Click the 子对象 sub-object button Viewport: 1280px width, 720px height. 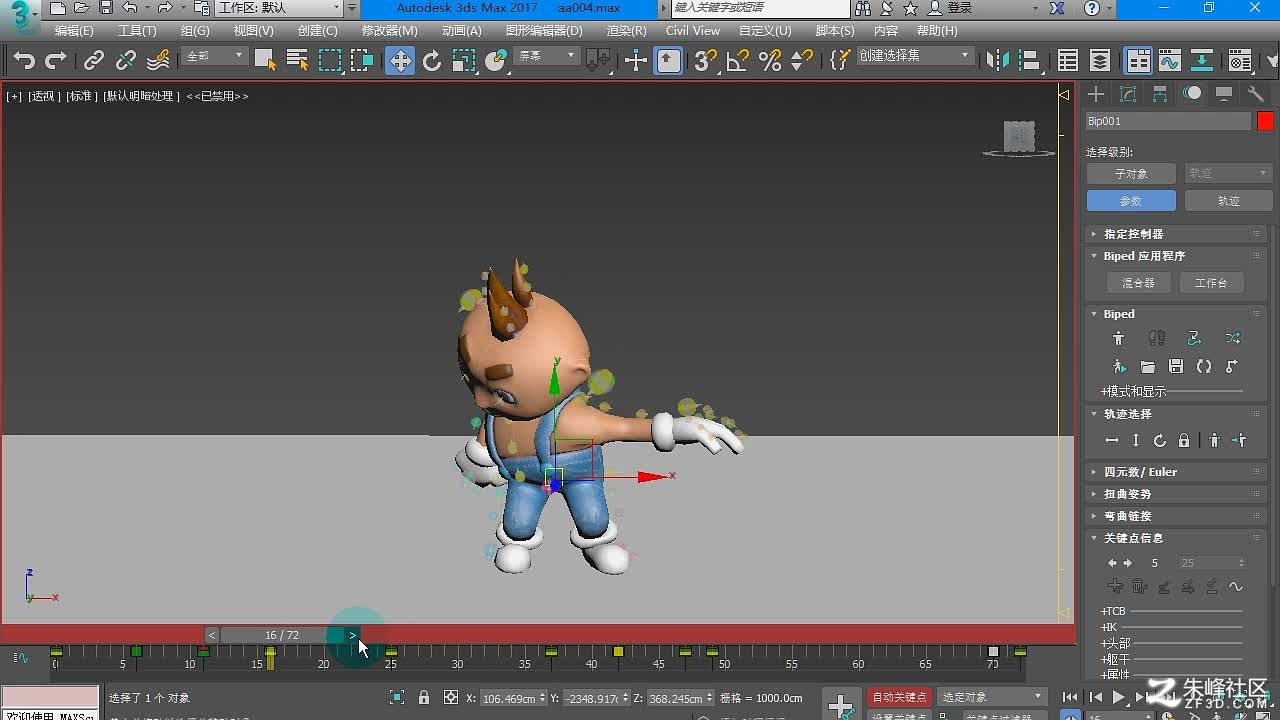(x=1131, y=173)
